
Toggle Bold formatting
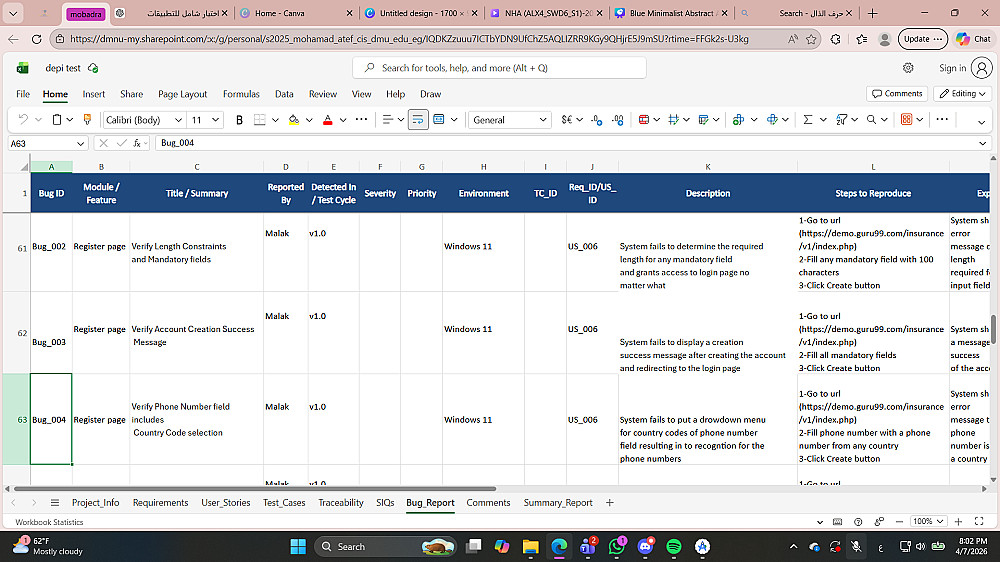pos(239,119)
